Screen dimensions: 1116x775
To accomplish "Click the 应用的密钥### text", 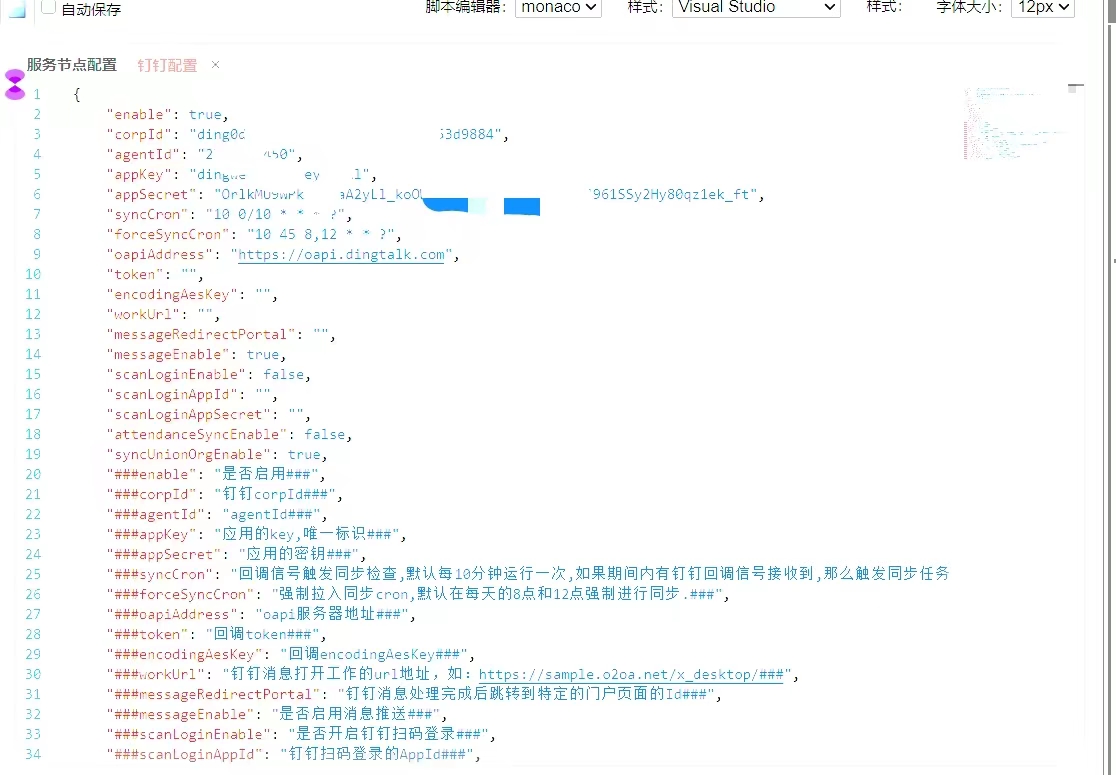I will 298,554.
